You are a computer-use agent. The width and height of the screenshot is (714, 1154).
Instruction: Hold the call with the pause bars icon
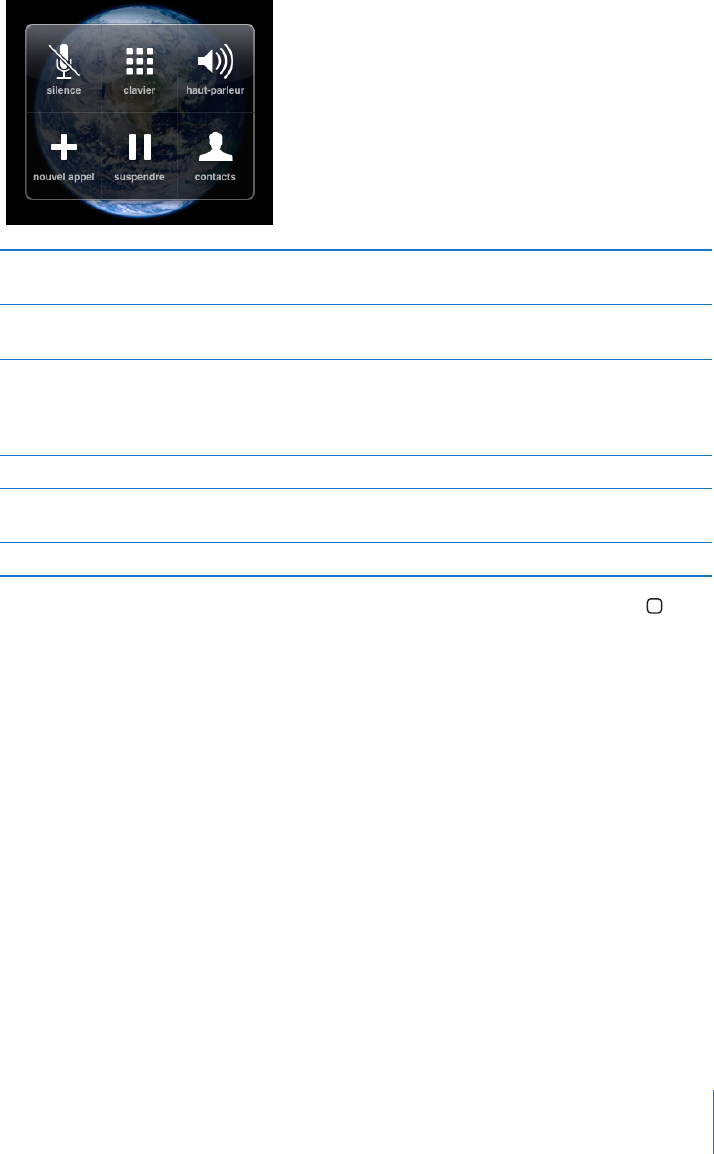pos(139,147)
